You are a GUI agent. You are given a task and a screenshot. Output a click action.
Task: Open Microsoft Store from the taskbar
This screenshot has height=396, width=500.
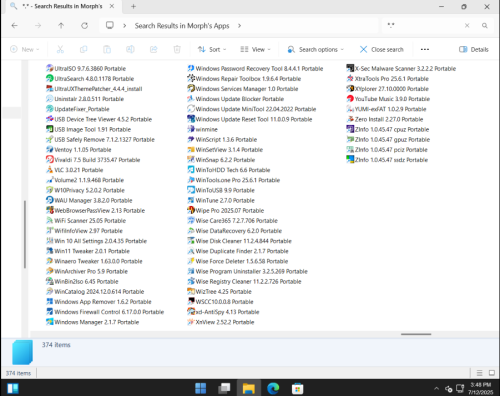pos(297,388)
